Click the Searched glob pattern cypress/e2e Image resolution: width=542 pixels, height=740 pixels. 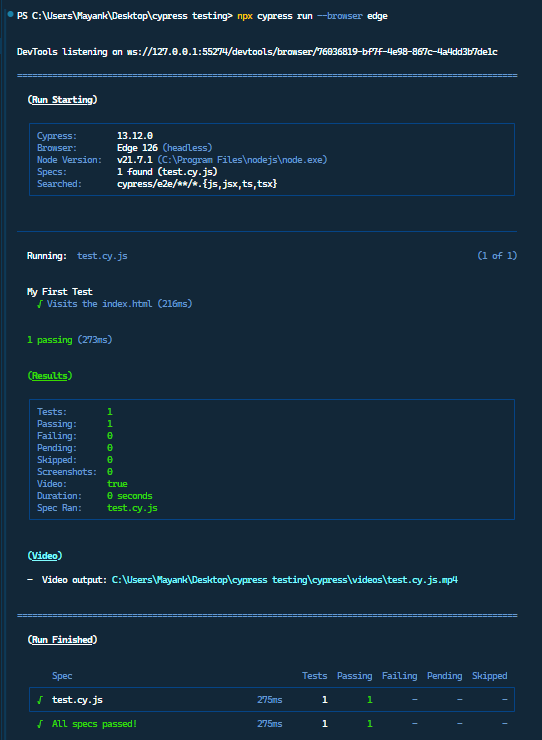coord(197,184)
